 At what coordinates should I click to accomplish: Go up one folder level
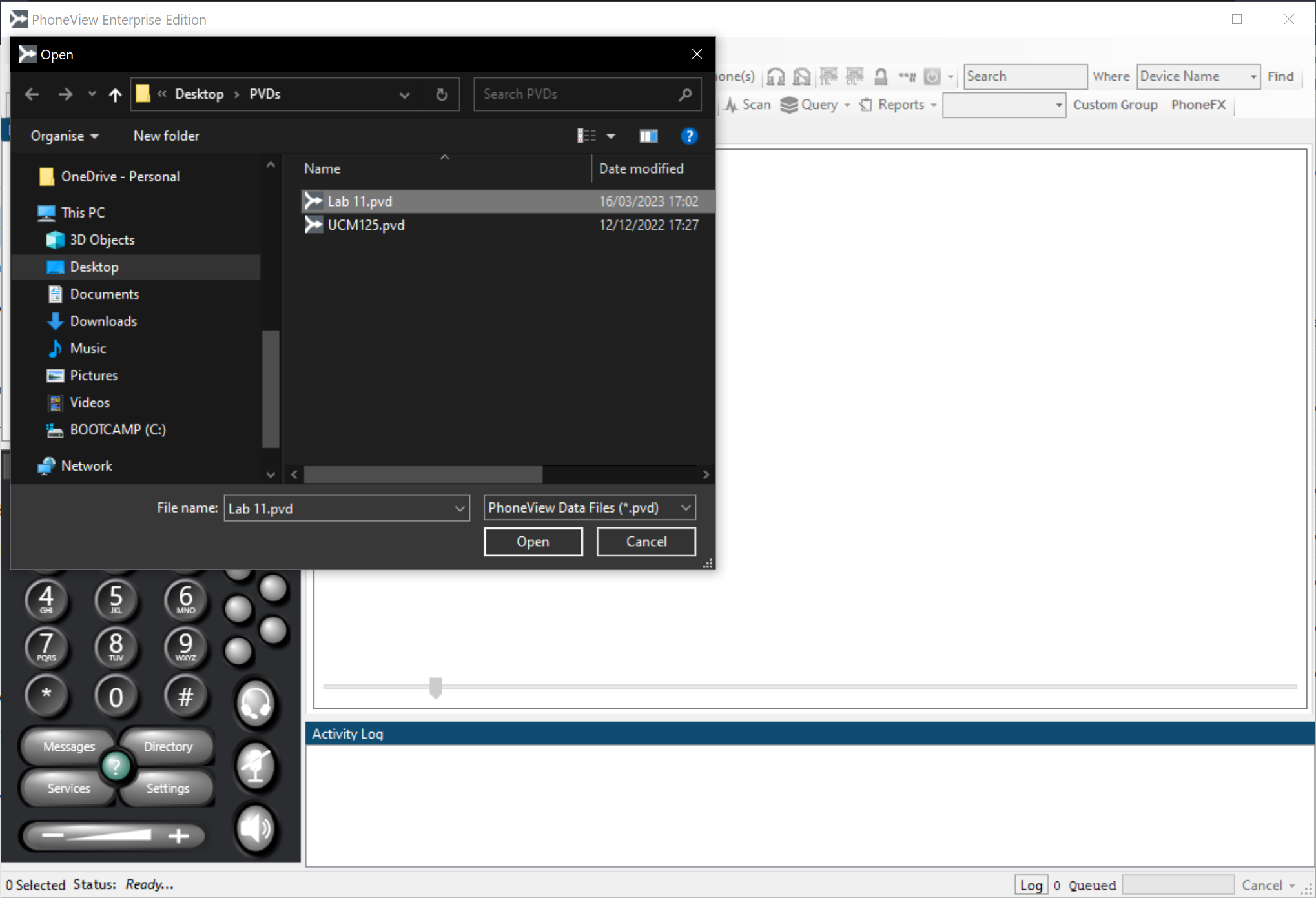[x=115, y=95]
